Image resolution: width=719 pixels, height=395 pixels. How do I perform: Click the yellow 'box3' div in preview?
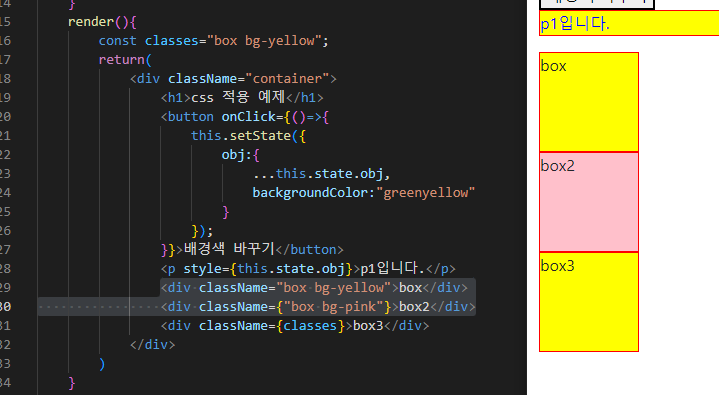click(x=589, y=302)
